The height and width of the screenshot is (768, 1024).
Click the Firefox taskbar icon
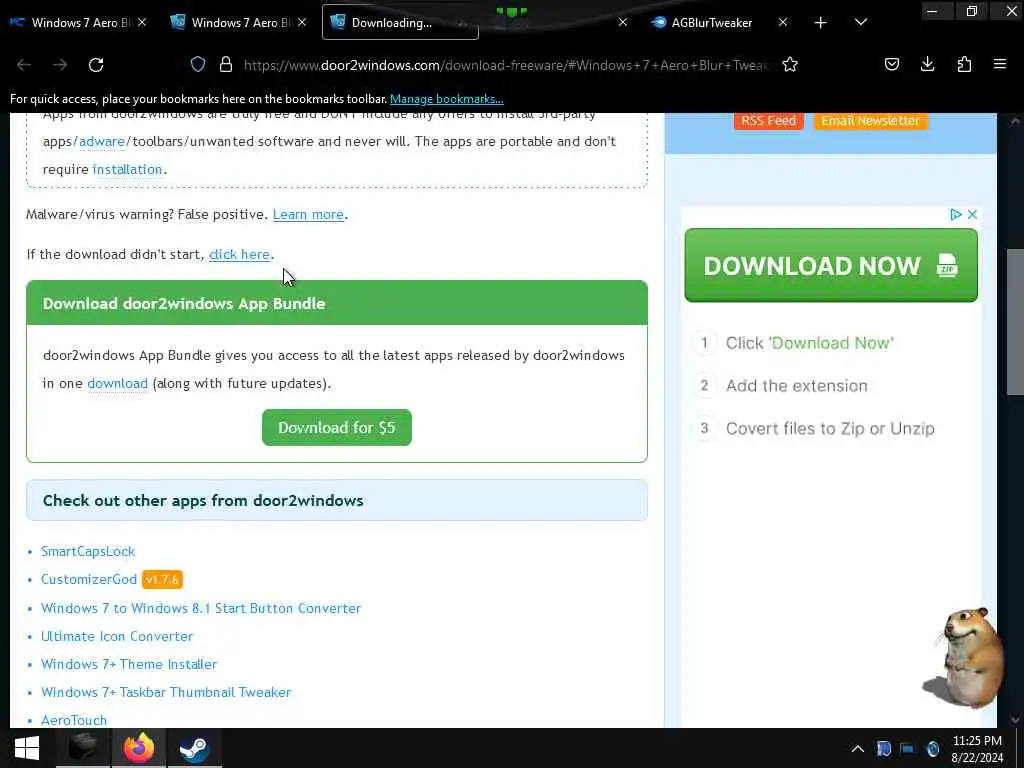[x=138, y=748]
